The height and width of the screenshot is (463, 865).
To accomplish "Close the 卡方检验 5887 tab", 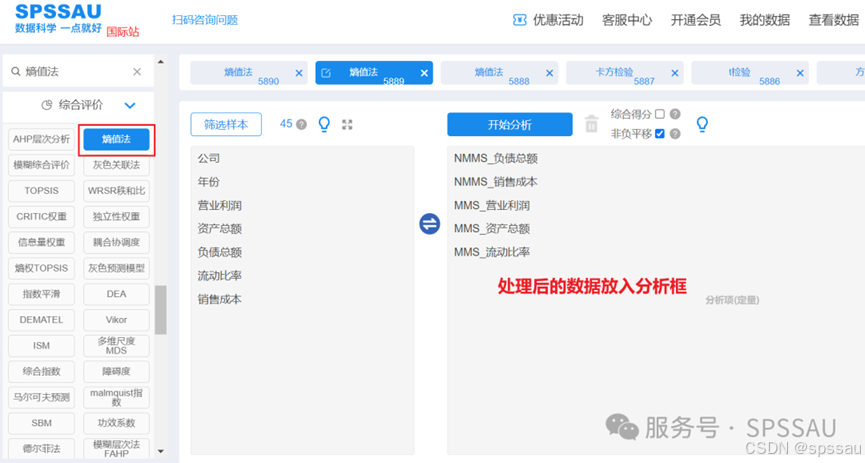I will [x=675, y=73].
